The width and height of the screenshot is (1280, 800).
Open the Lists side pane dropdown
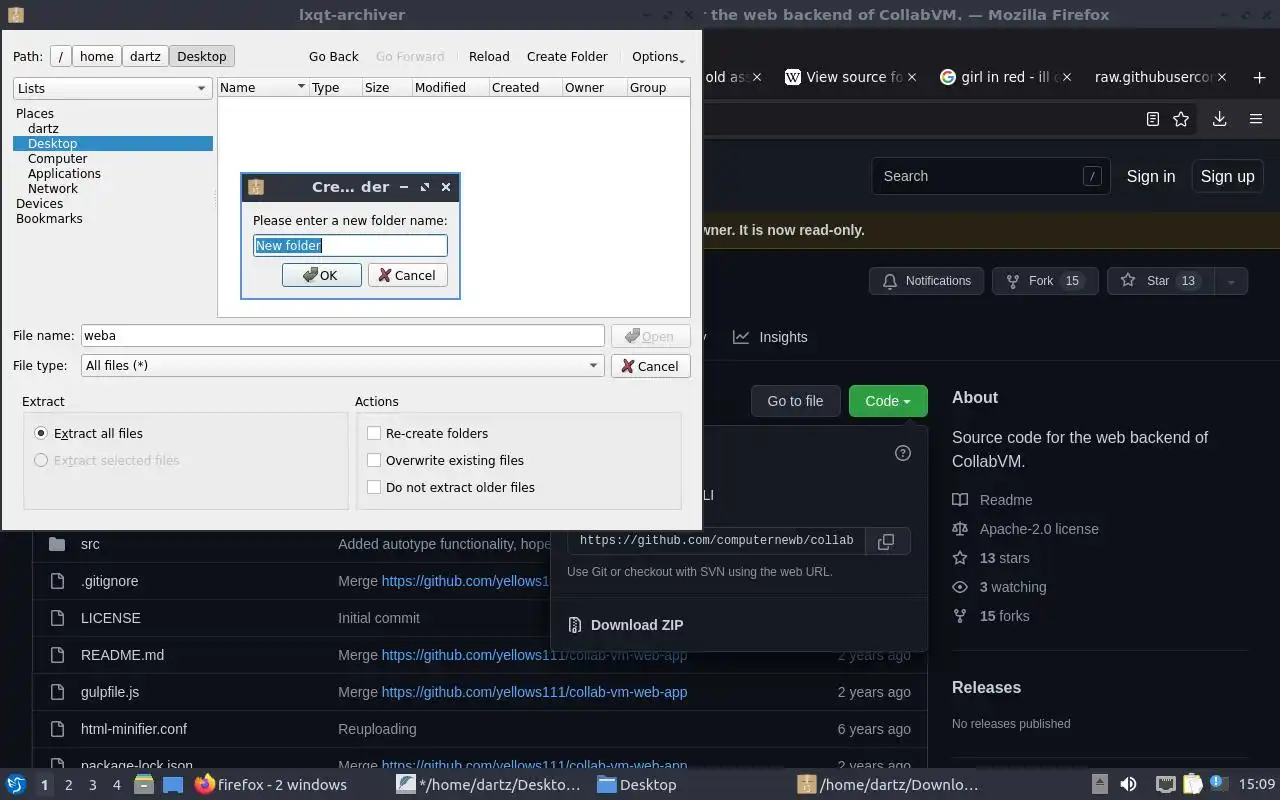pyautogui.click(x=112, y=88)
